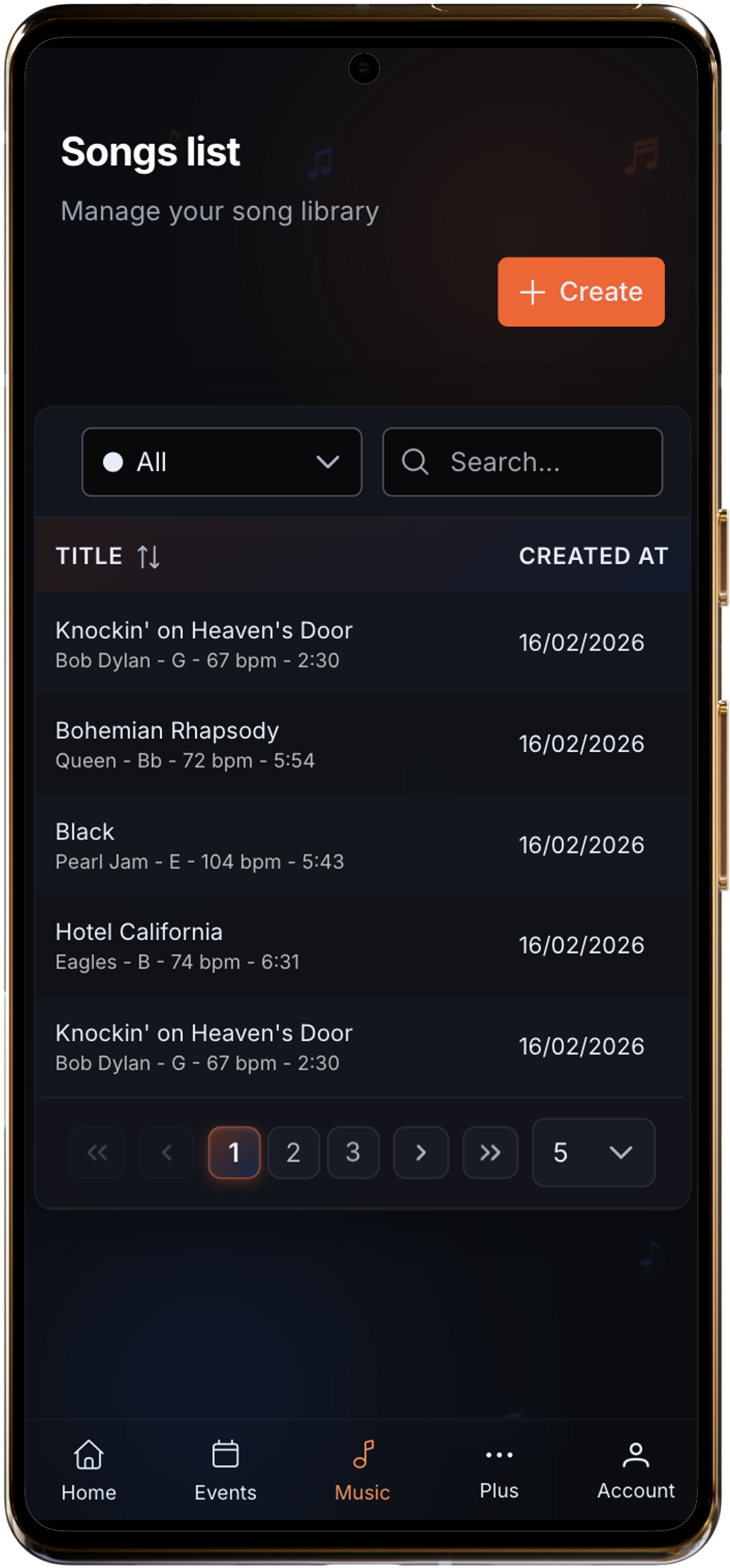
Task: Go to the Events calendar icon
Action: pyautogui.click(x=225, y=1455)
